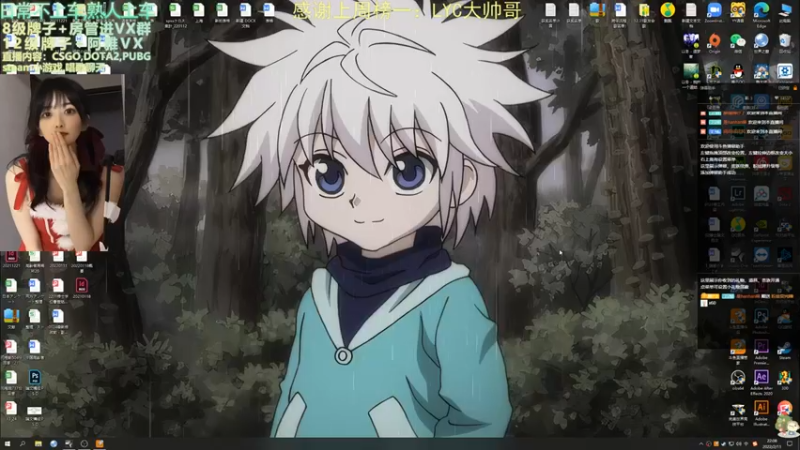The height and width of the screenshot is (450, 800).
Task: Open the gear settings tool shortcut
Action: coord(784,71)
